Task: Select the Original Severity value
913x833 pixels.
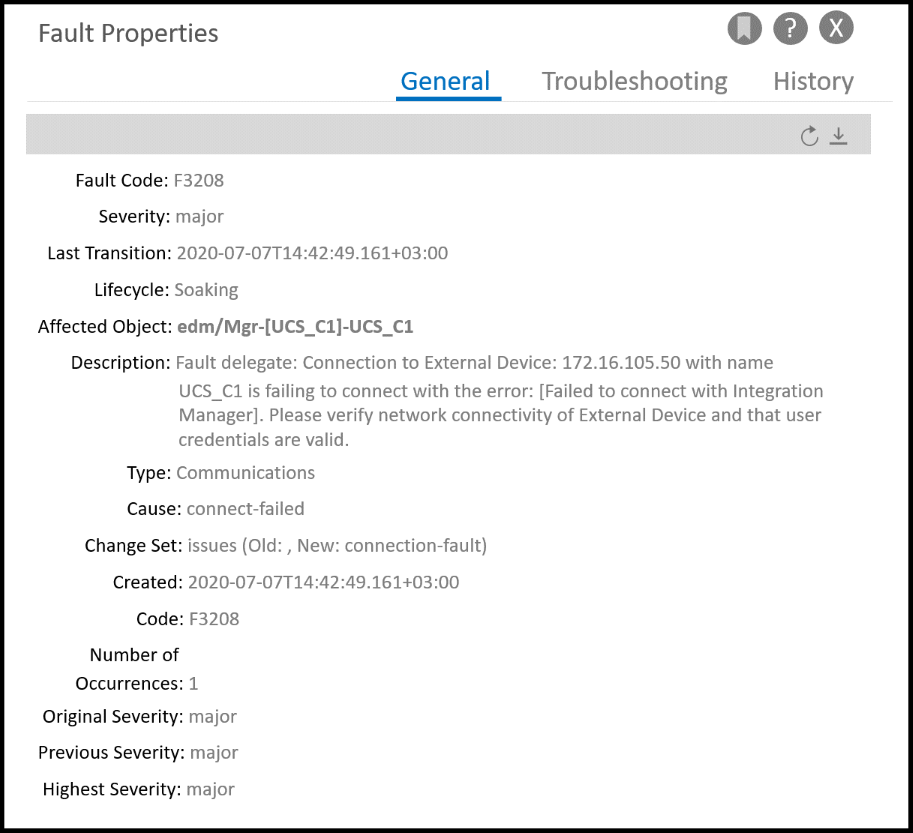Action: (212, 716)
